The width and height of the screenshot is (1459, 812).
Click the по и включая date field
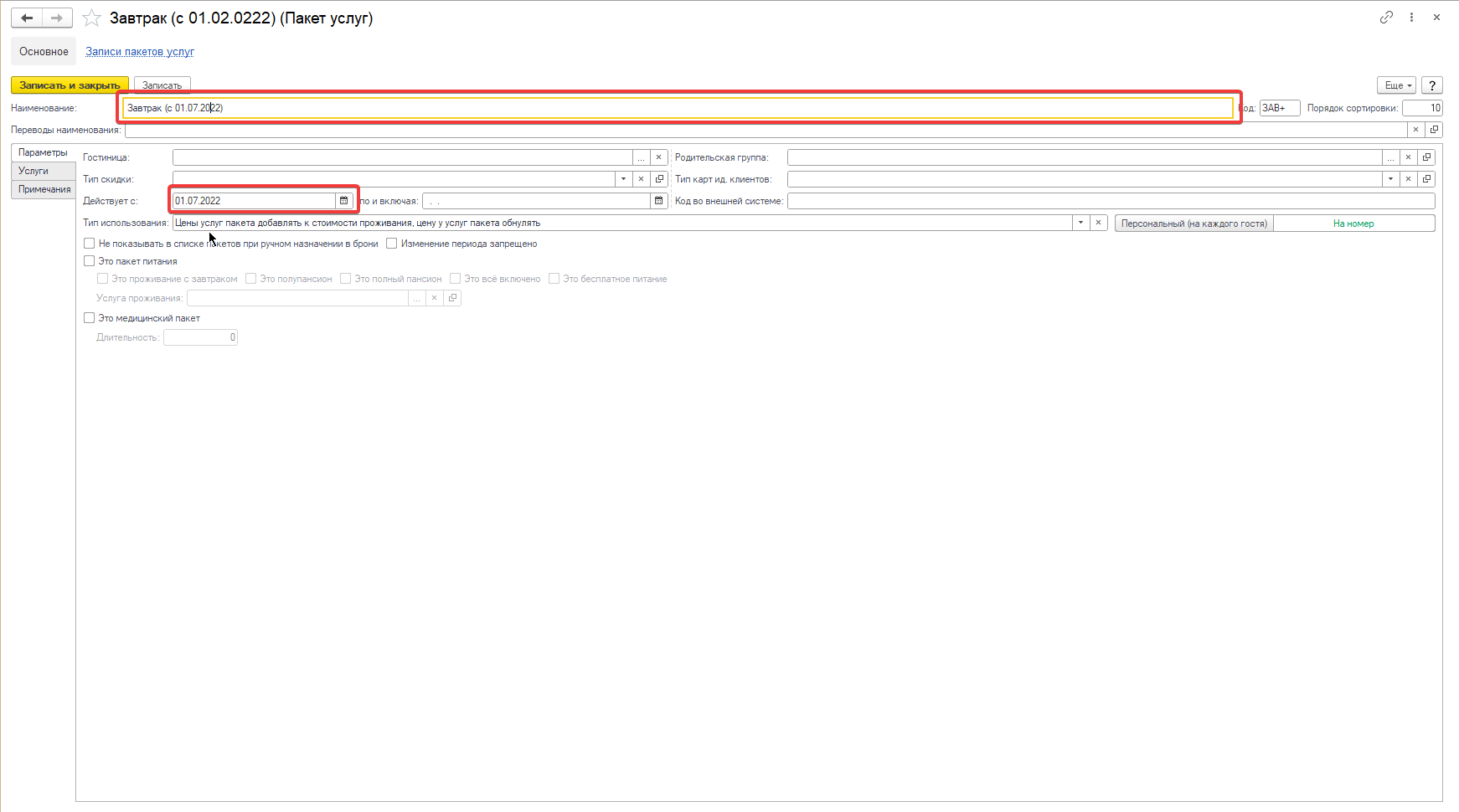[536, 201]
